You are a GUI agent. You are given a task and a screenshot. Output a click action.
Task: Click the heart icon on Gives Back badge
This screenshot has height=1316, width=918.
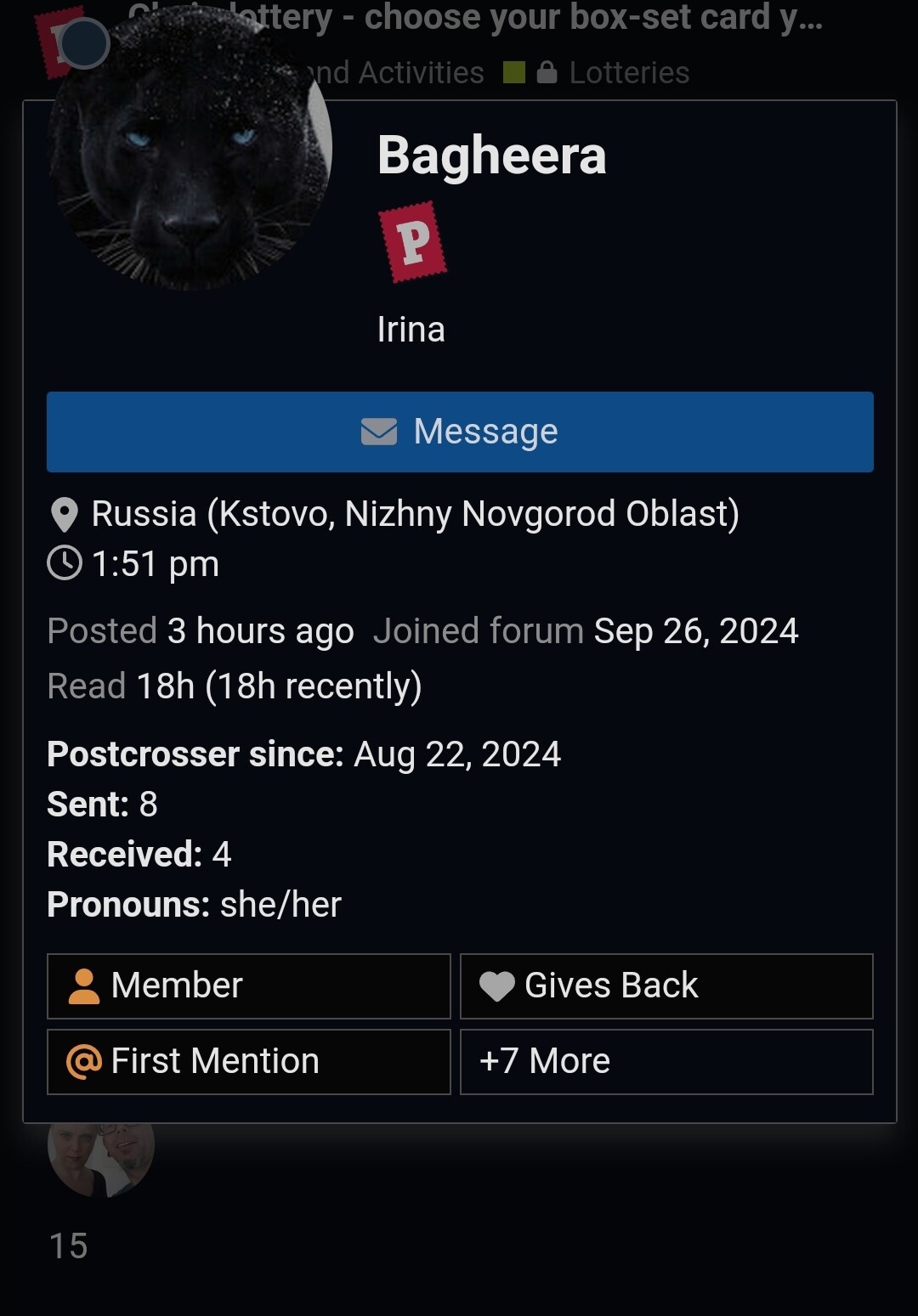(497, 986)
